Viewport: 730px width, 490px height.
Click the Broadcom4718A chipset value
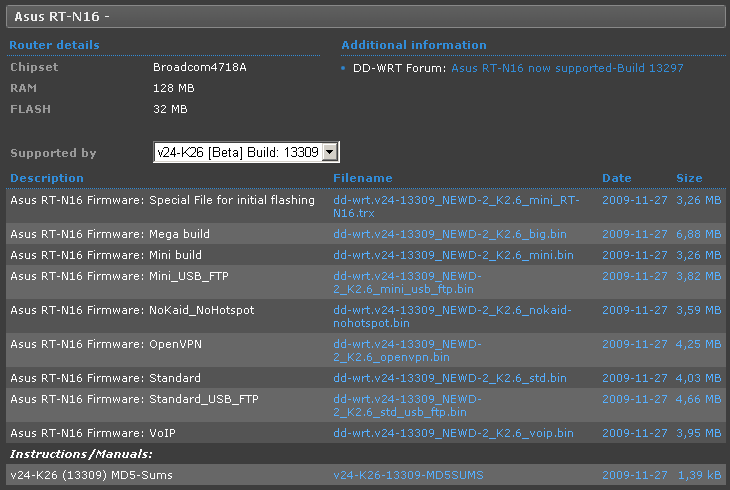tap(200, 67)
